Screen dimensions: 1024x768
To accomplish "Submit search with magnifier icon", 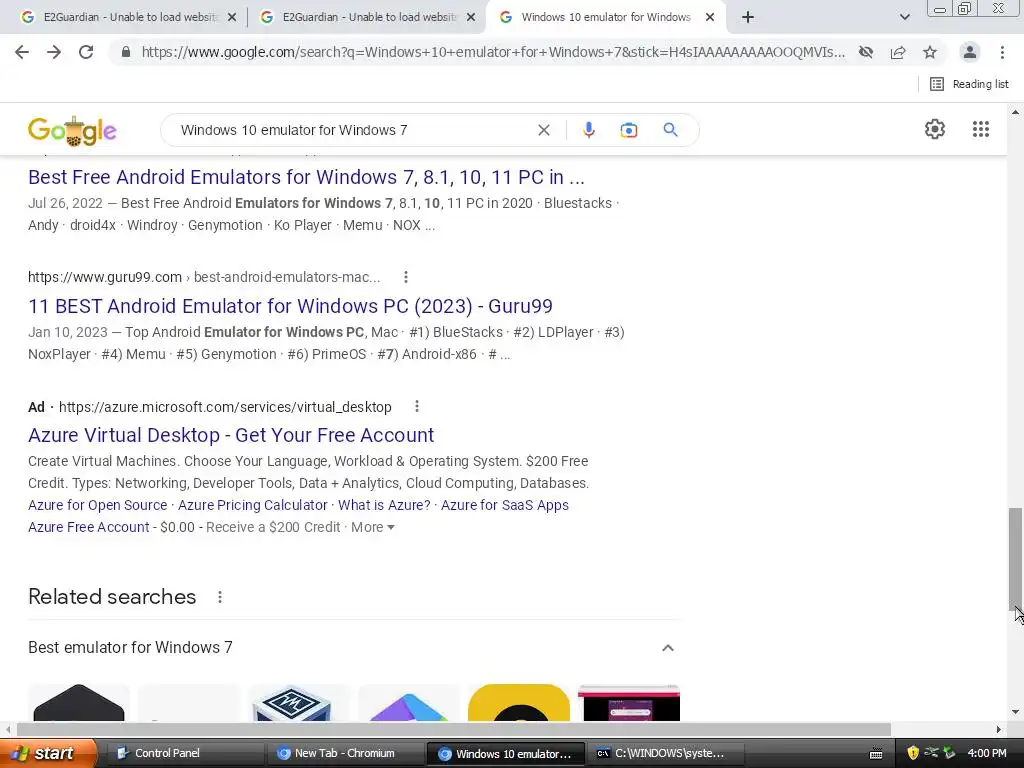I will click(x=670, y=130).
